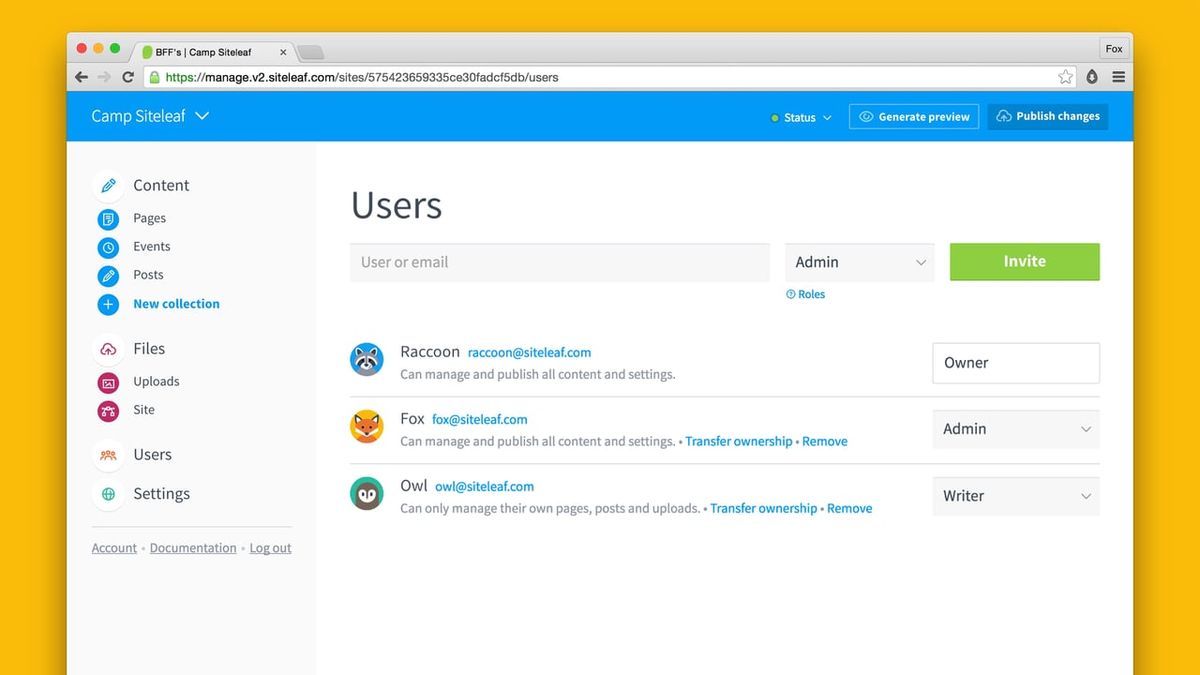Click Raccoon's Owner role field

tap(1016, 363)
